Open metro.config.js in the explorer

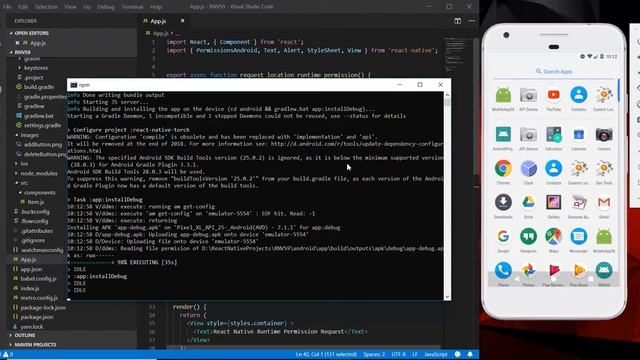[x=39, y=298]
